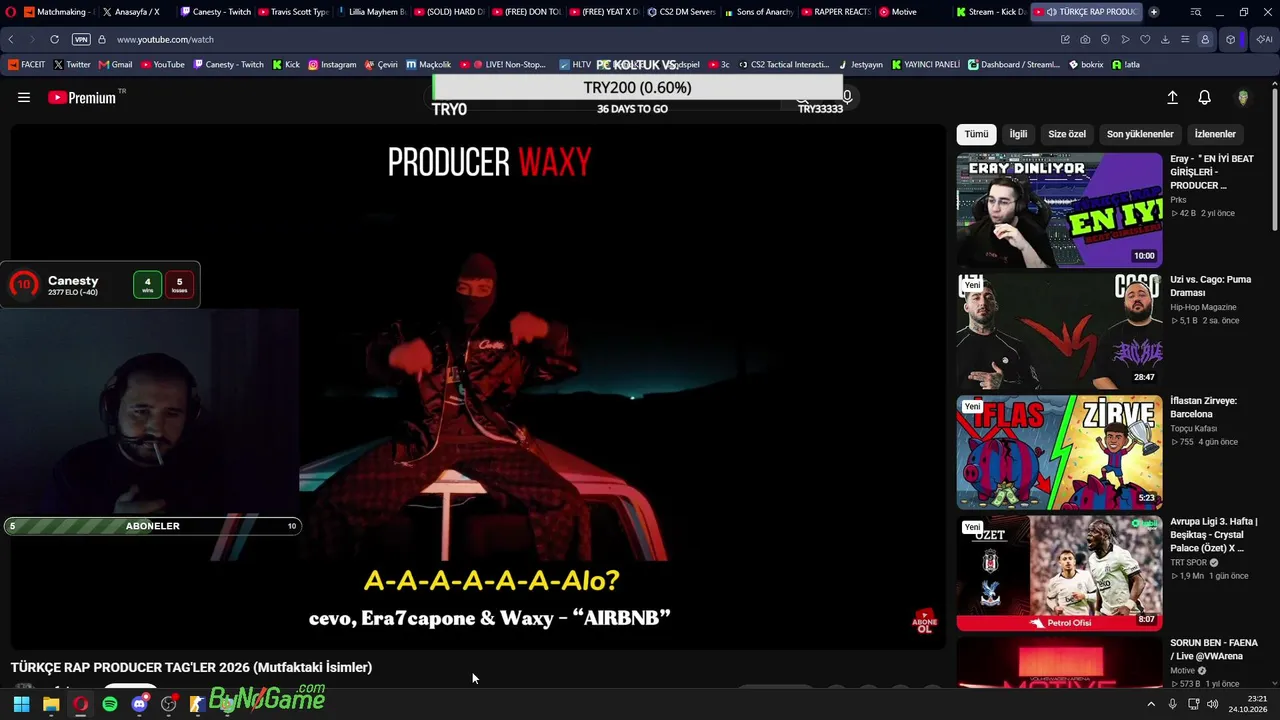Reload the page with the refresh icon
Screen dimensions: 1280x720
coord(54,39)
